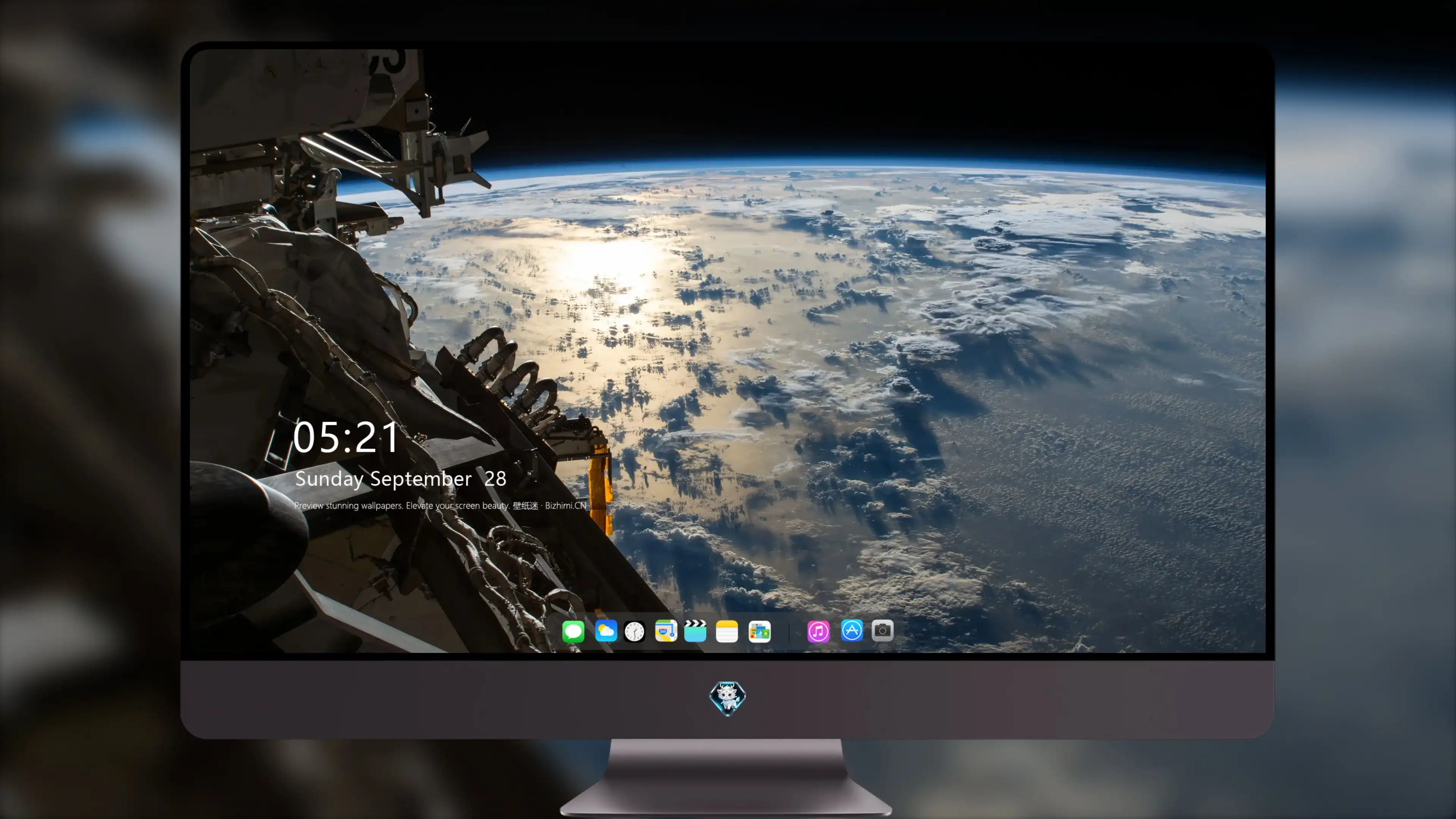Open the green Messages app in the dock
Viewport: 1456px width, 819px height.
(x=573, y=631)
